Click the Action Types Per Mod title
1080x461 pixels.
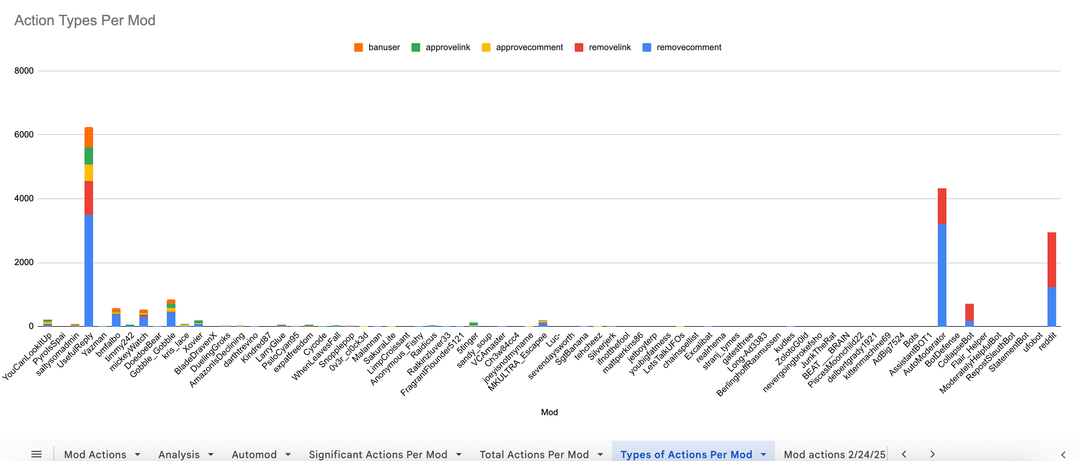coord(84,20)
